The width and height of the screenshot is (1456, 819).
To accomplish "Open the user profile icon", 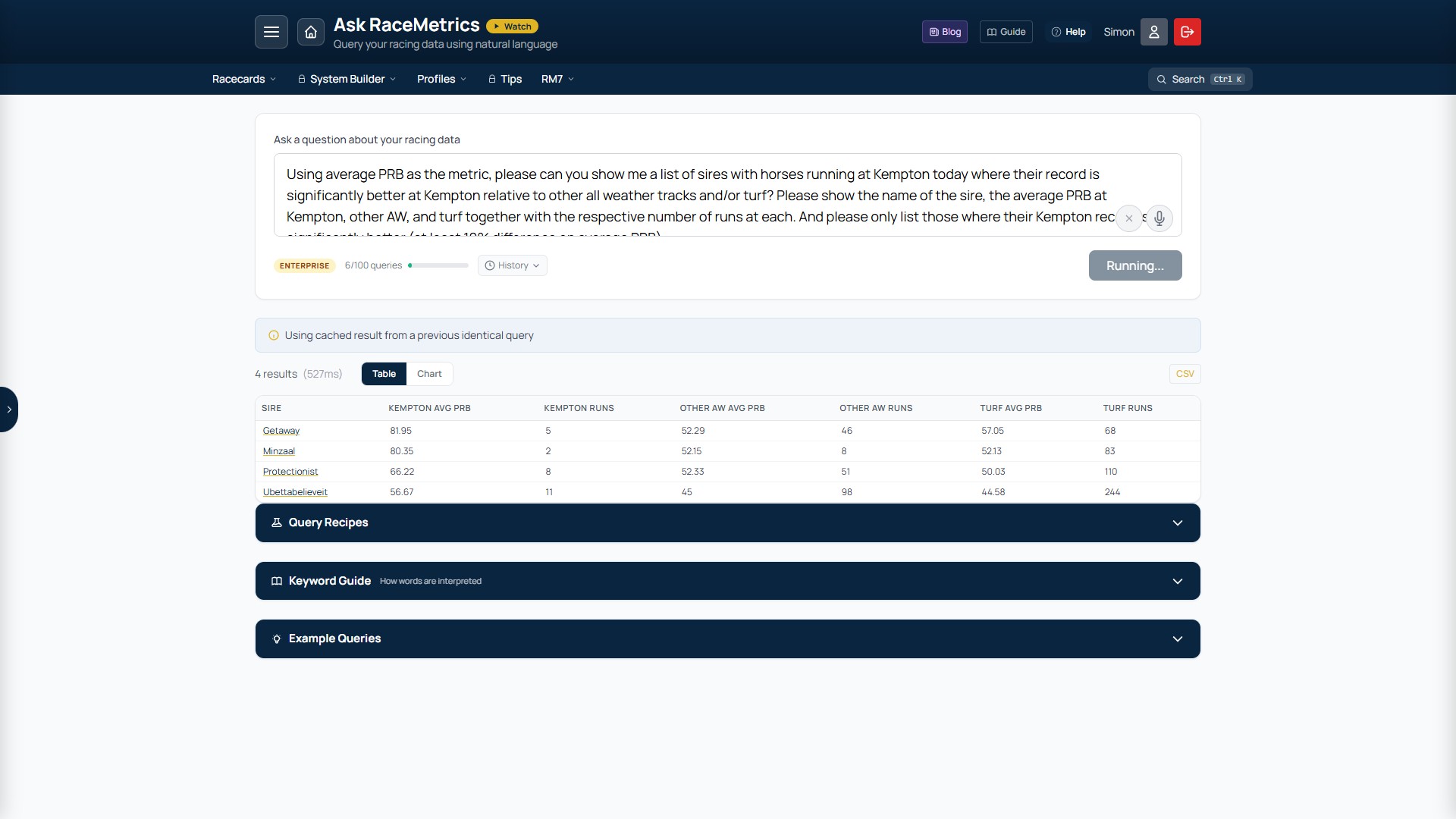I will [1154, 32].
